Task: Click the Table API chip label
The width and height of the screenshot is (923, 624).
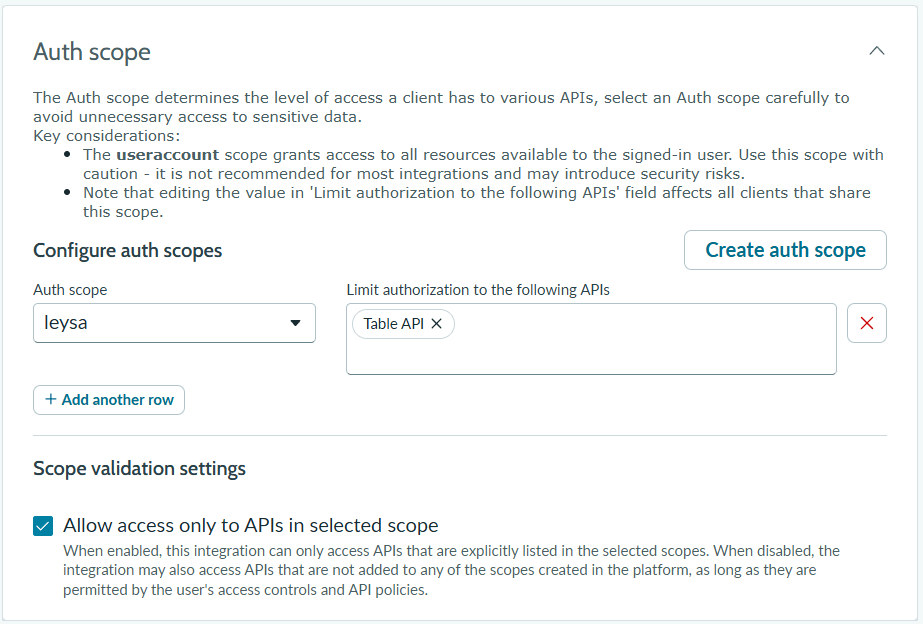Action: click(x=393, y=324)
